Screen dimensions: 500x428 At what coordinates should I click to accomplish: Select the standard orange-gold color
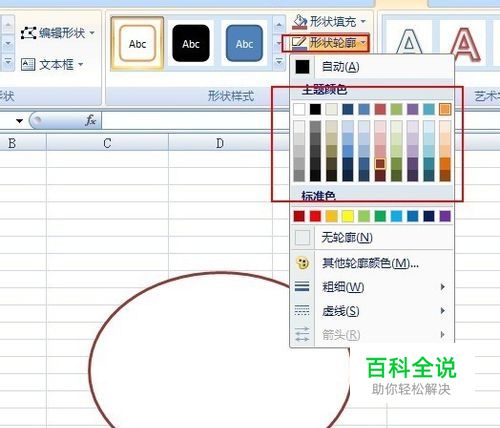coord(331,216)
